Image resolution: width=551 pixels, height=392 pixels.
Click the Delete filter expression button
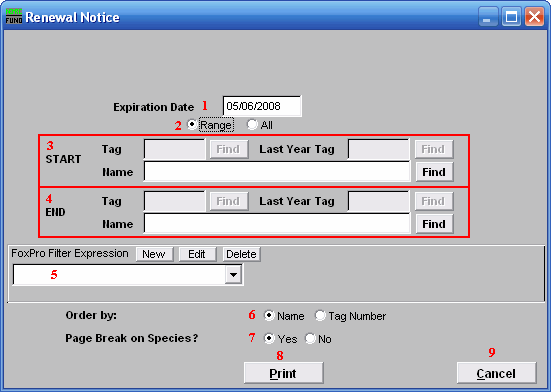click(241, 254)
